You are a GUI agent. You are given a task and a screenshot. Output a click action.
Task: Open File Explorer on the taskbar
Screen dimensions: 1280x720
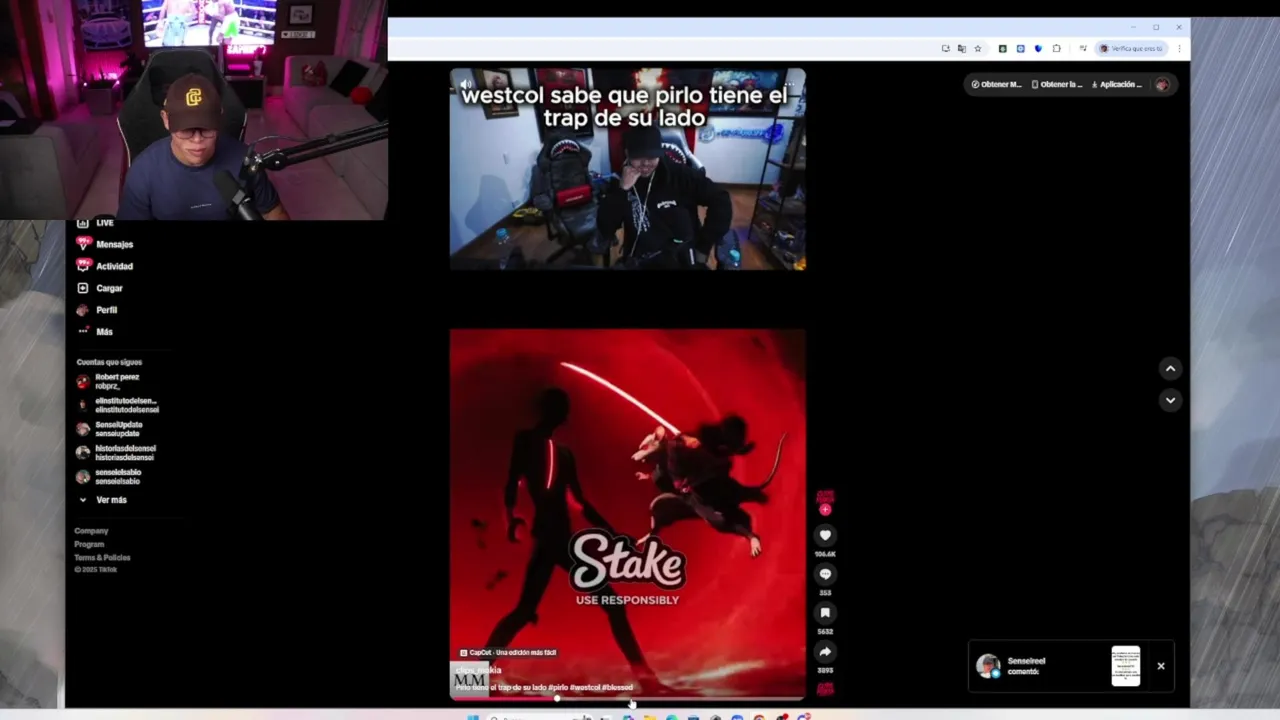[649, 717]
